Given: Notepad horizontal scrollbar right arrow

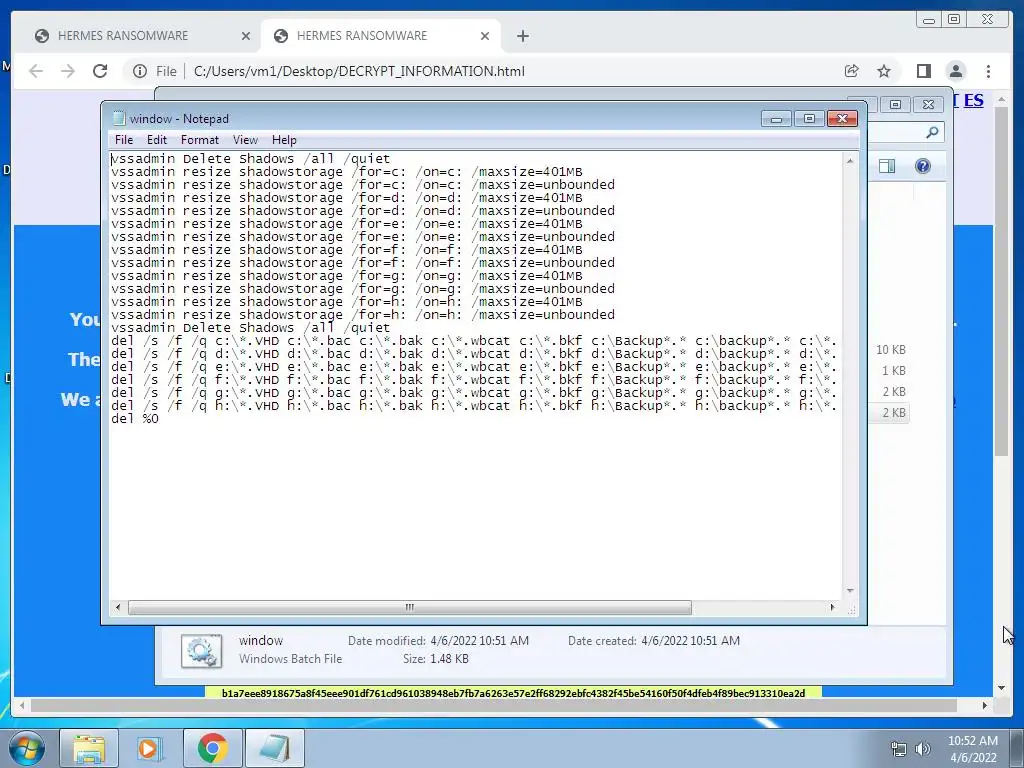Looking at the screenshot, I should (x=832, y=607).
